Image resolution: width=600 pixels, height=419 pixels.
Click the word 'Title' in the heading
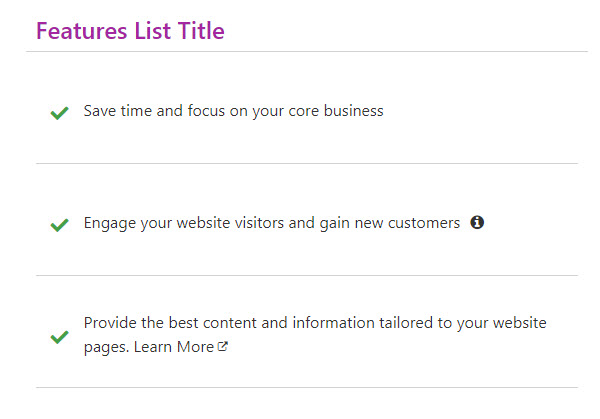(x=201, y=31)
